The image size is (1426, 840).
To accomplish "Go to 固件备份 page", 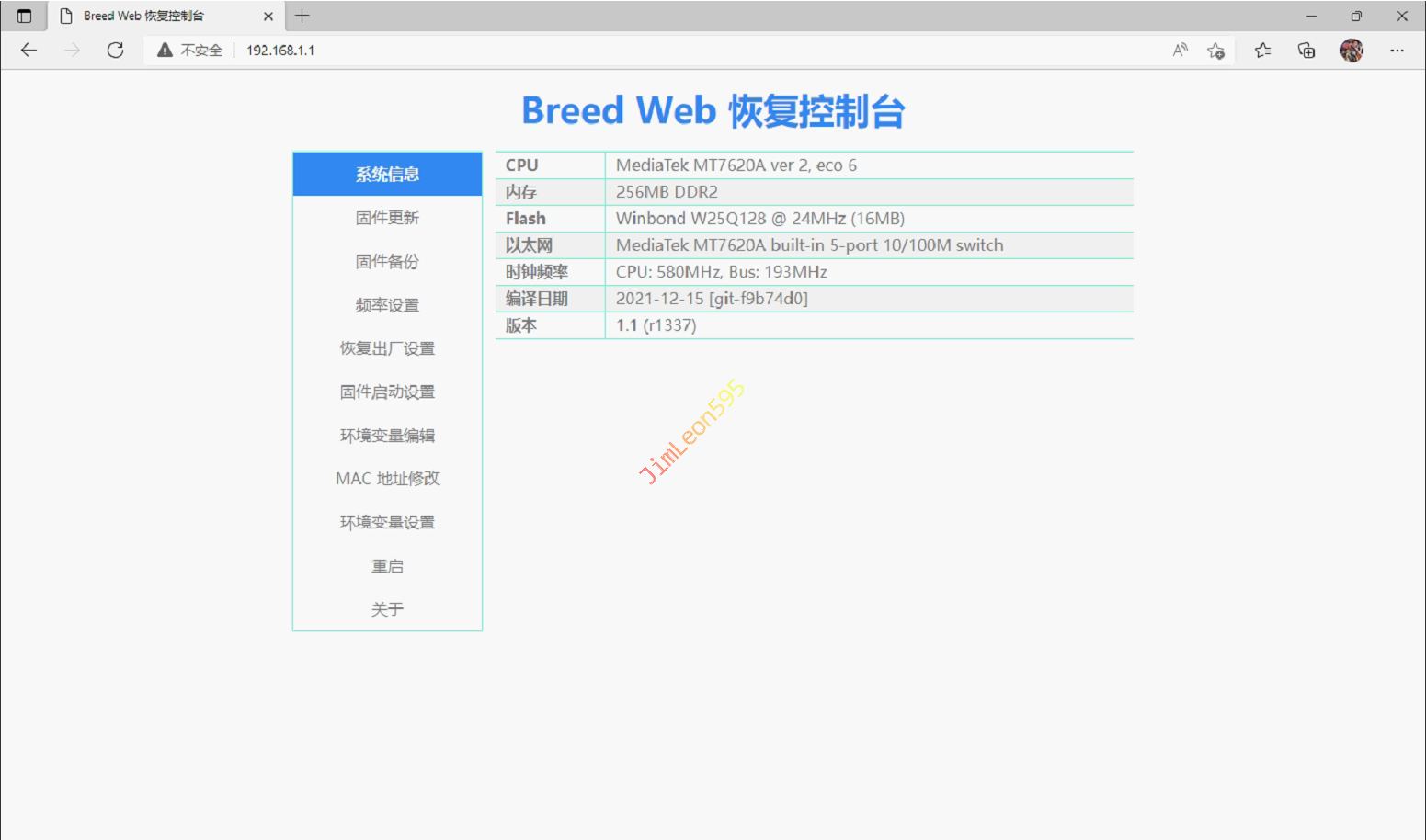I will (x=387, y=262).
